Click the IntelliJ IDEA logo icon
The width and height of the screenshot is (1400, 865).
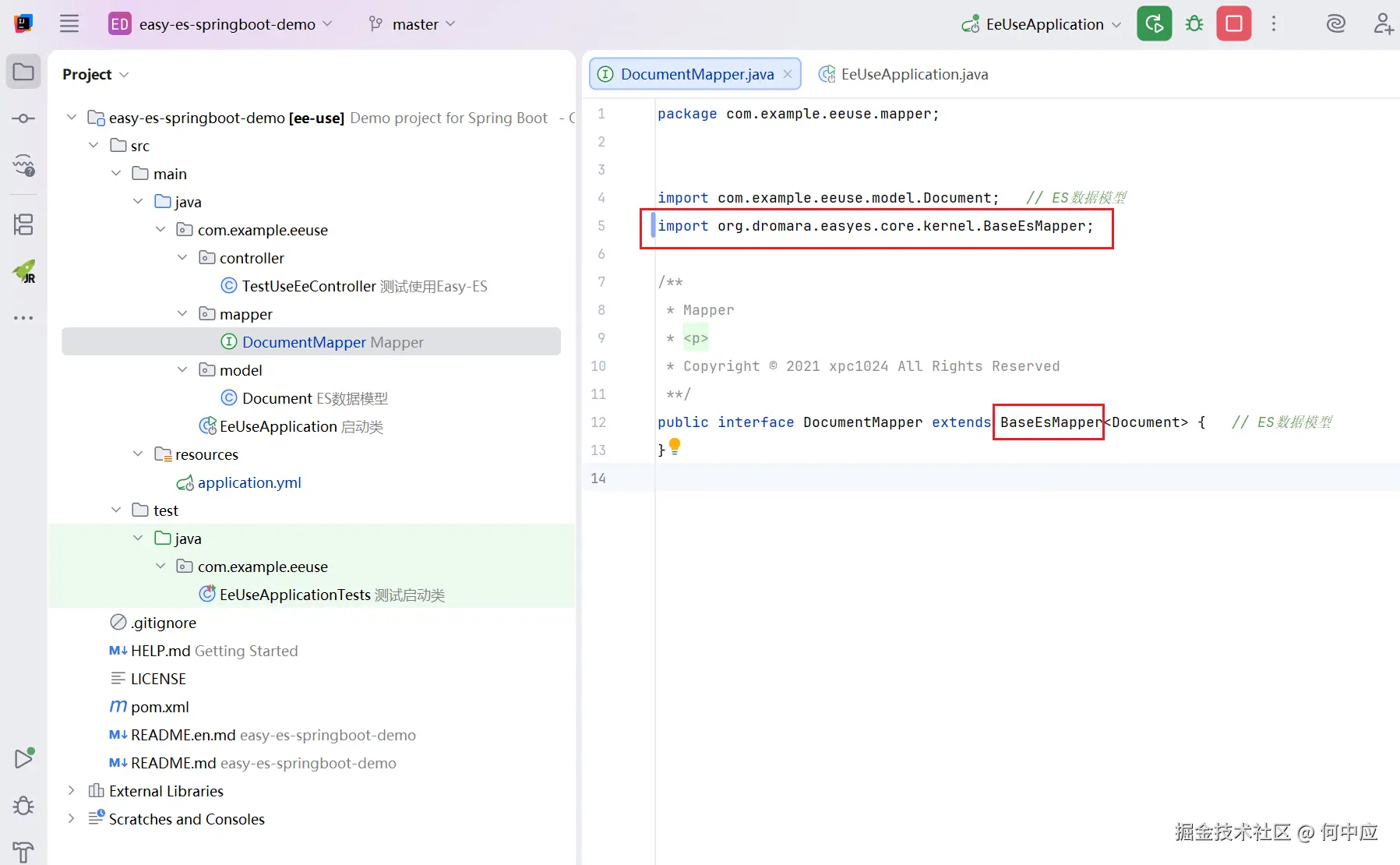click(23, 23)
